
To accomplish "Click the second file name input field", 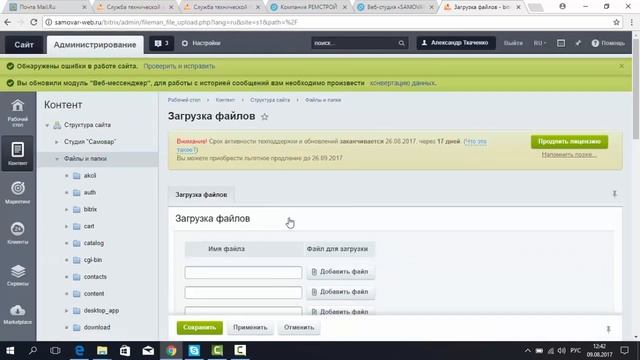I will click(x=243, y=292).
